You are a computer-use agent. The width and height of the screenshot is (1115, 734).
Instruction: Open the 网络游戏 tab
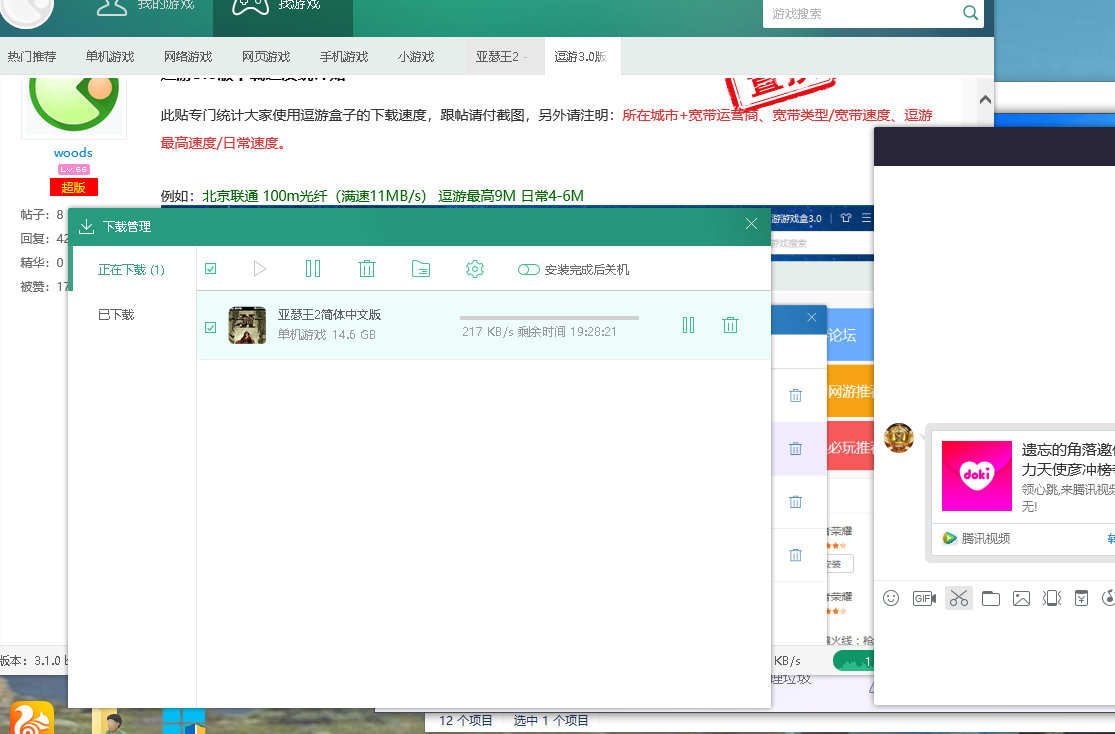coord(188,56)
